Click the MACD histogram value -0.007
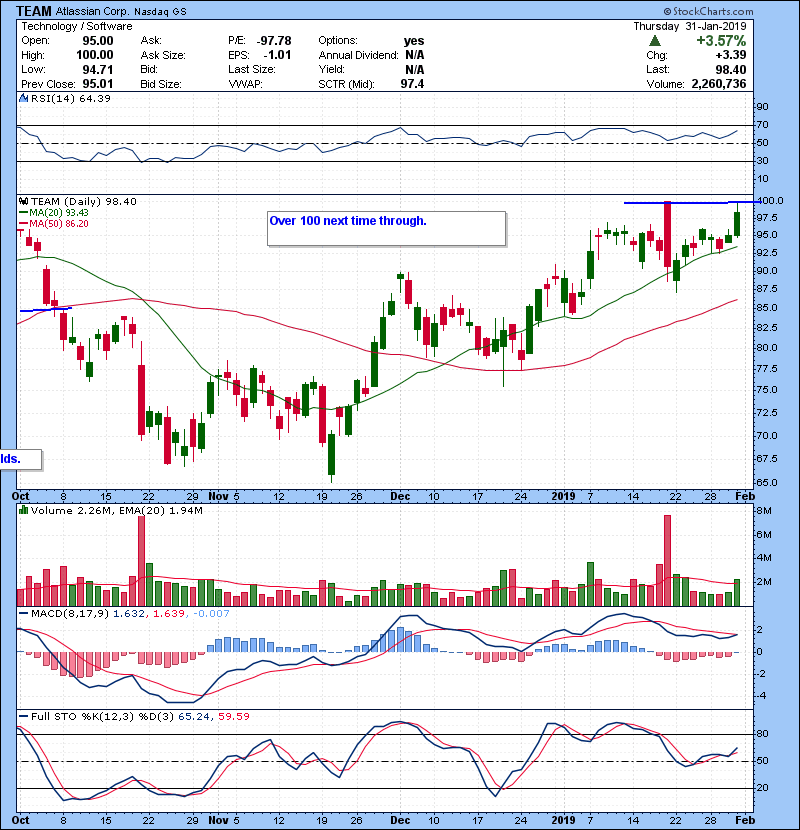Image resolution: width=800 pixels, height=830 pixels. point(211,614)
